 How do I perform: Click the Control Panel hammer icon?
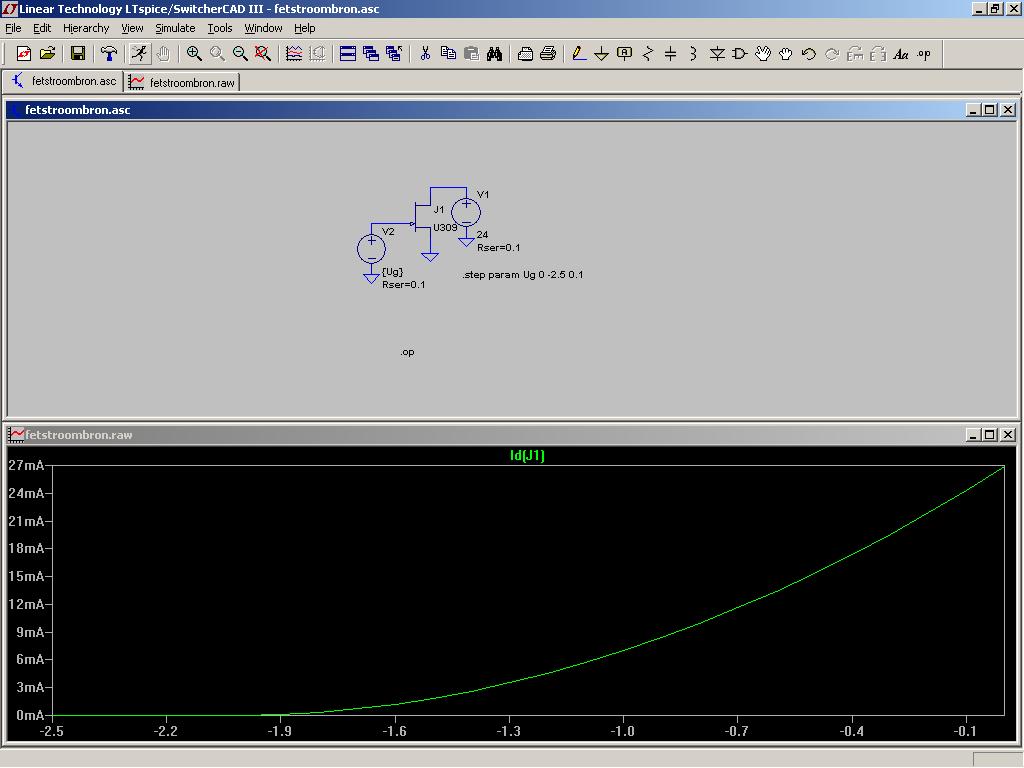point(109,54)
